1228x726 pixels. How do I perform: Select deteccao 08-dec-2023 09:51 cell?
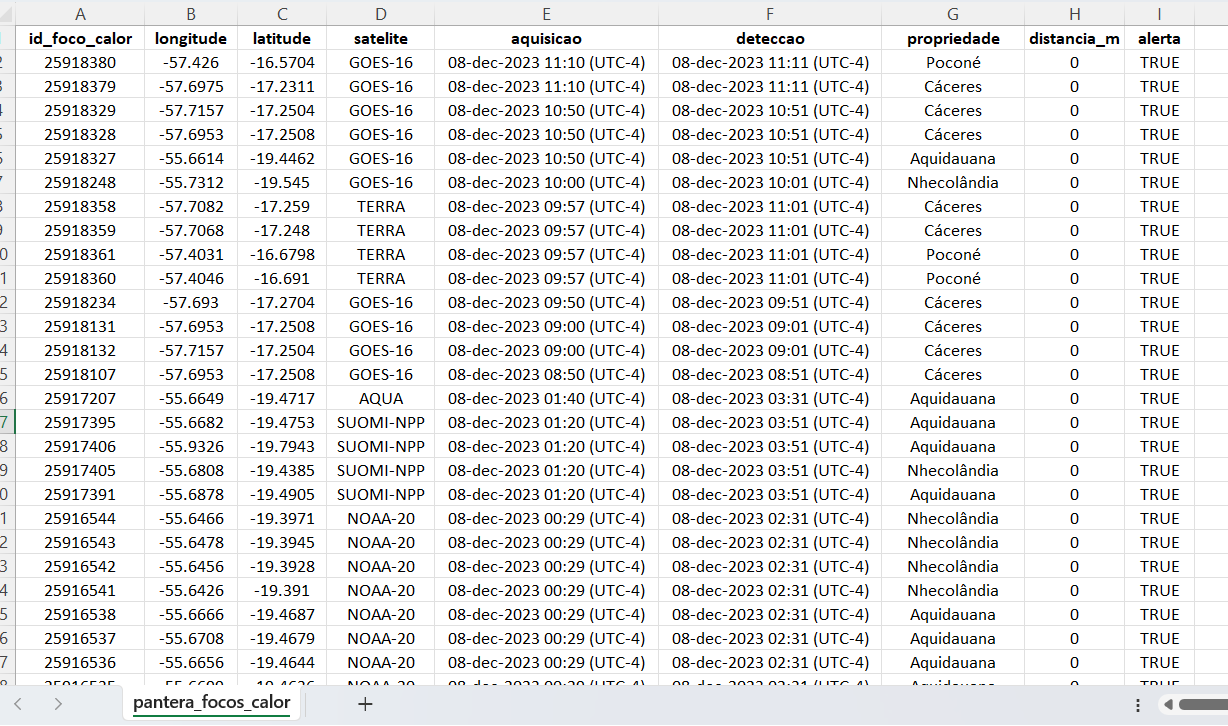click(x=770, y=302)
